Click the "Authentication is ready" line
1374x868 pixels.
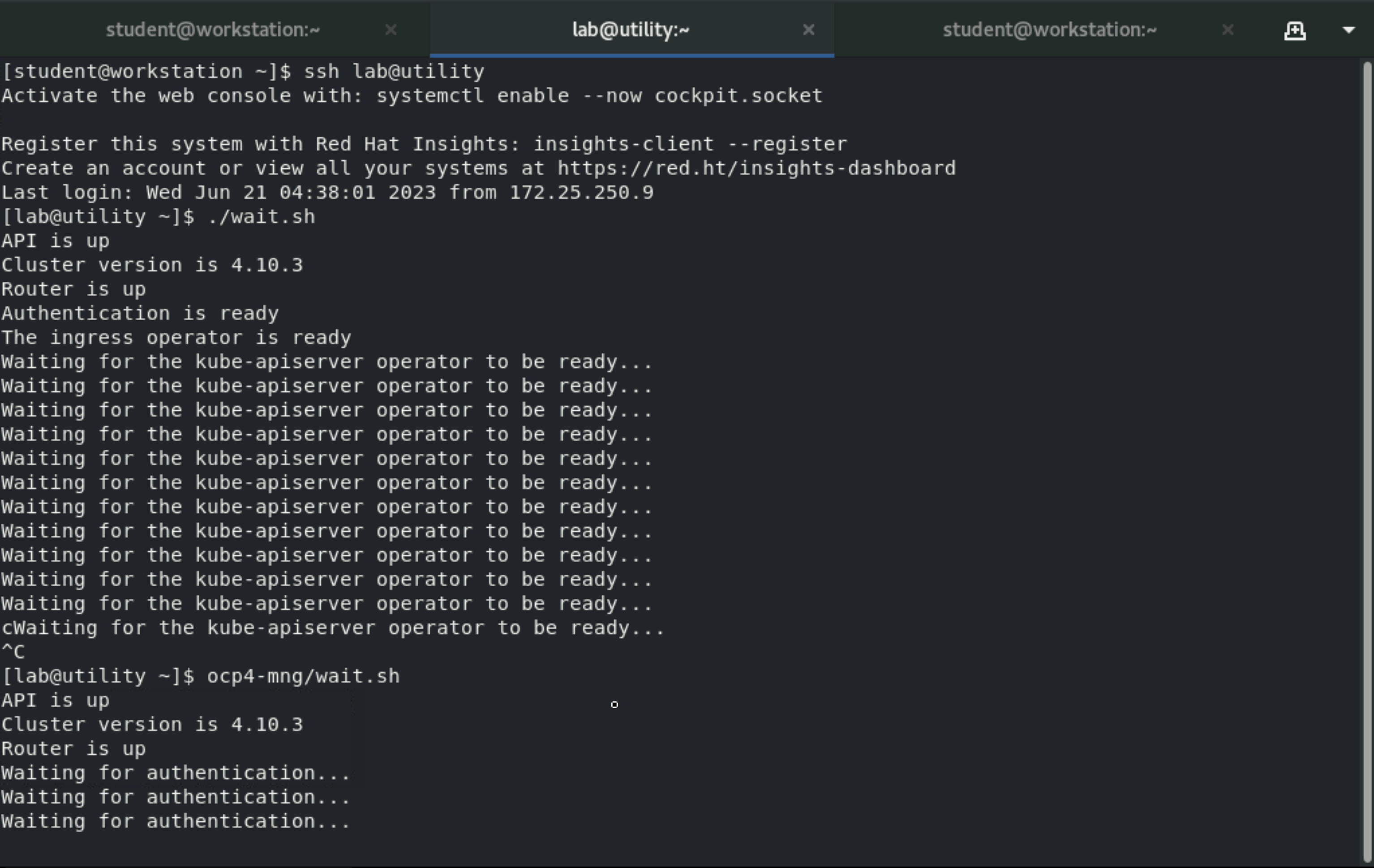tap(140, 314)
